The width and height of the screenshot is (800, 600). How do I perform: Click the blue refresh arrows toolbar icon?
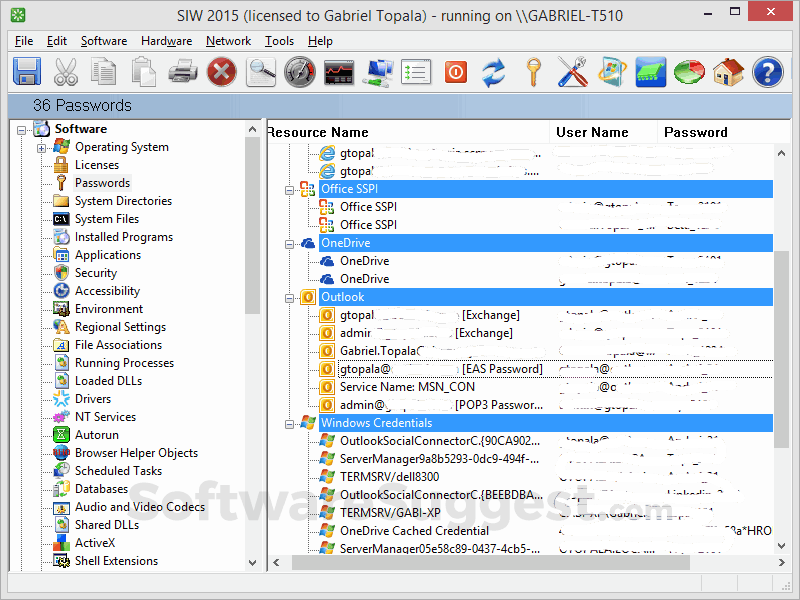pos(494,72)
